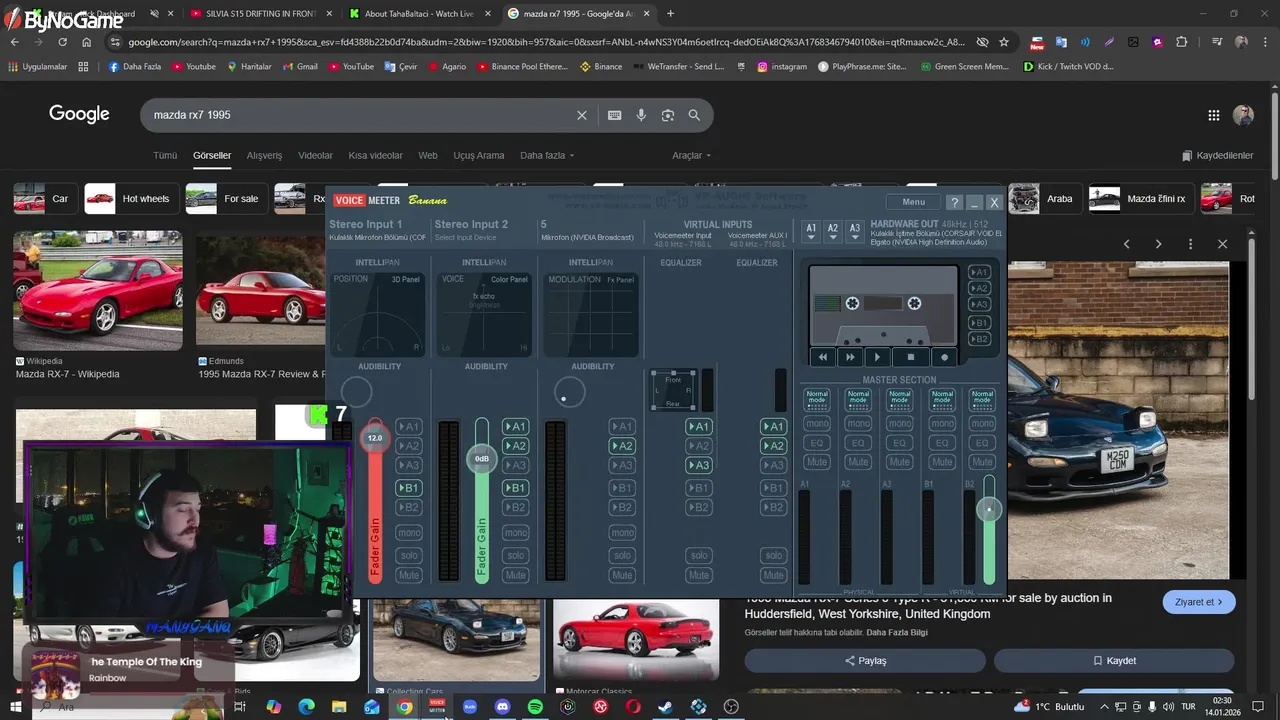The image size is (1280, 720).
Task: Open Spotify from the Windows taskbar
Action: 535,707
